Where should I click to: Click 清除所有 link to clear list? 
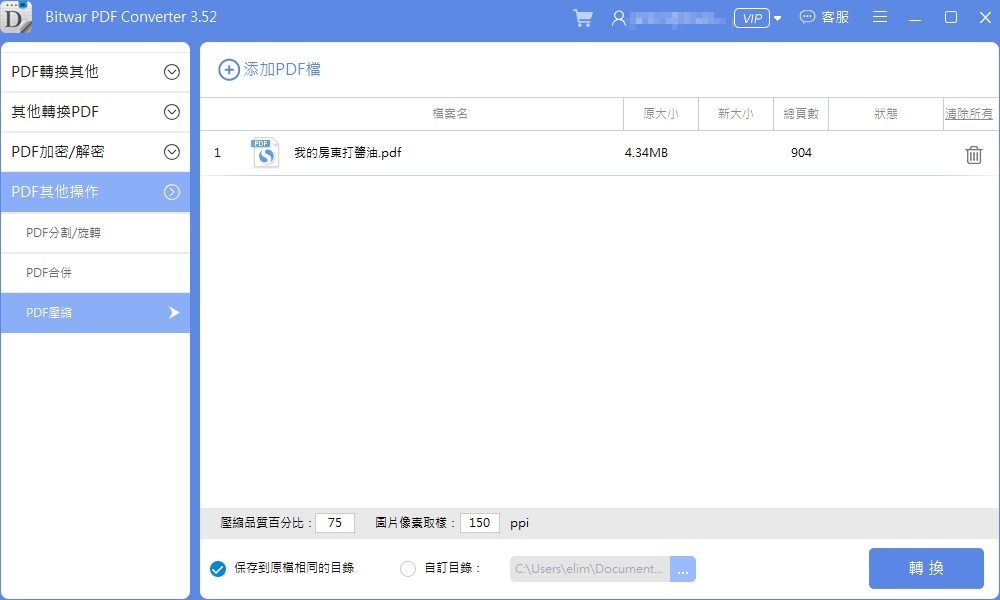pyautogui.click(x=969, y=114)
